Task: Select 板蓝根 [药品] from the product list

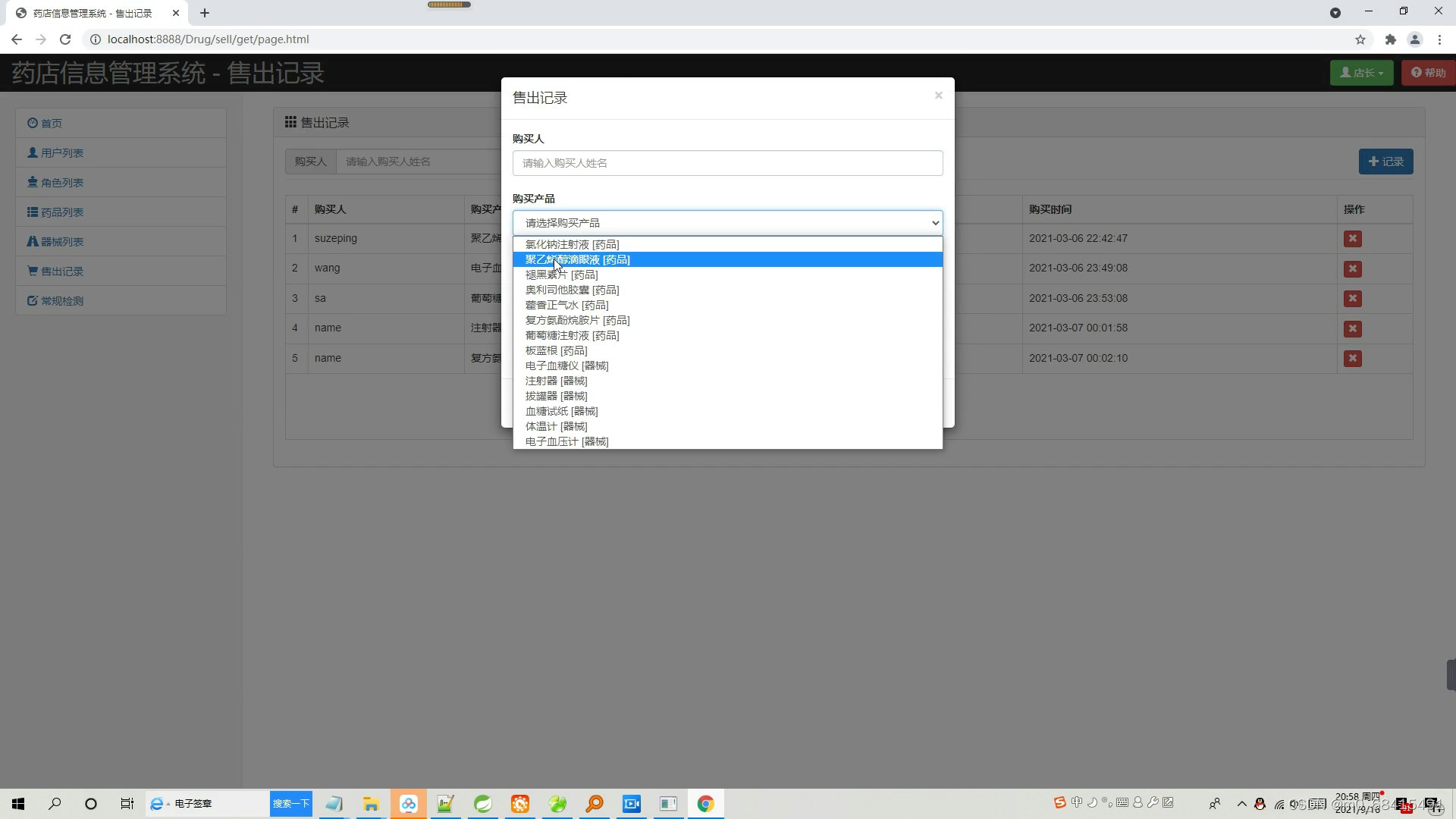Action: 556,350
